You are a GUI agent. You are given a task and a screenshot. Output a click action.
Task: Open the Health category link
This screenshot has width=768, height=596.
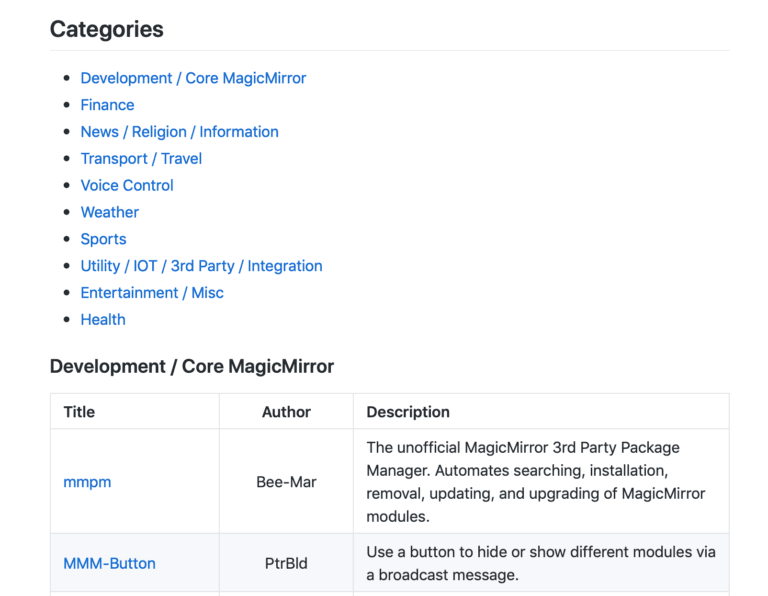103,320
